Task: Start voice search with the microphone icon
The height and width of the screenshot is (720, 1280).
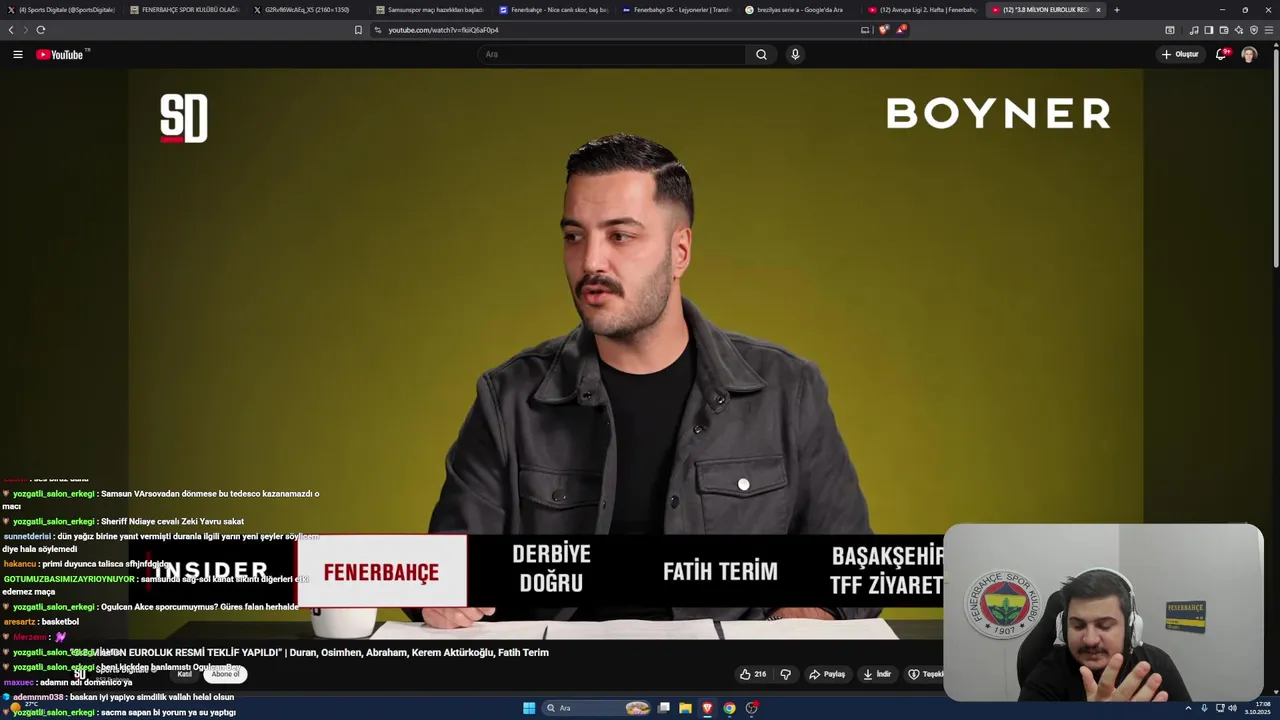Action: [795, 54]
